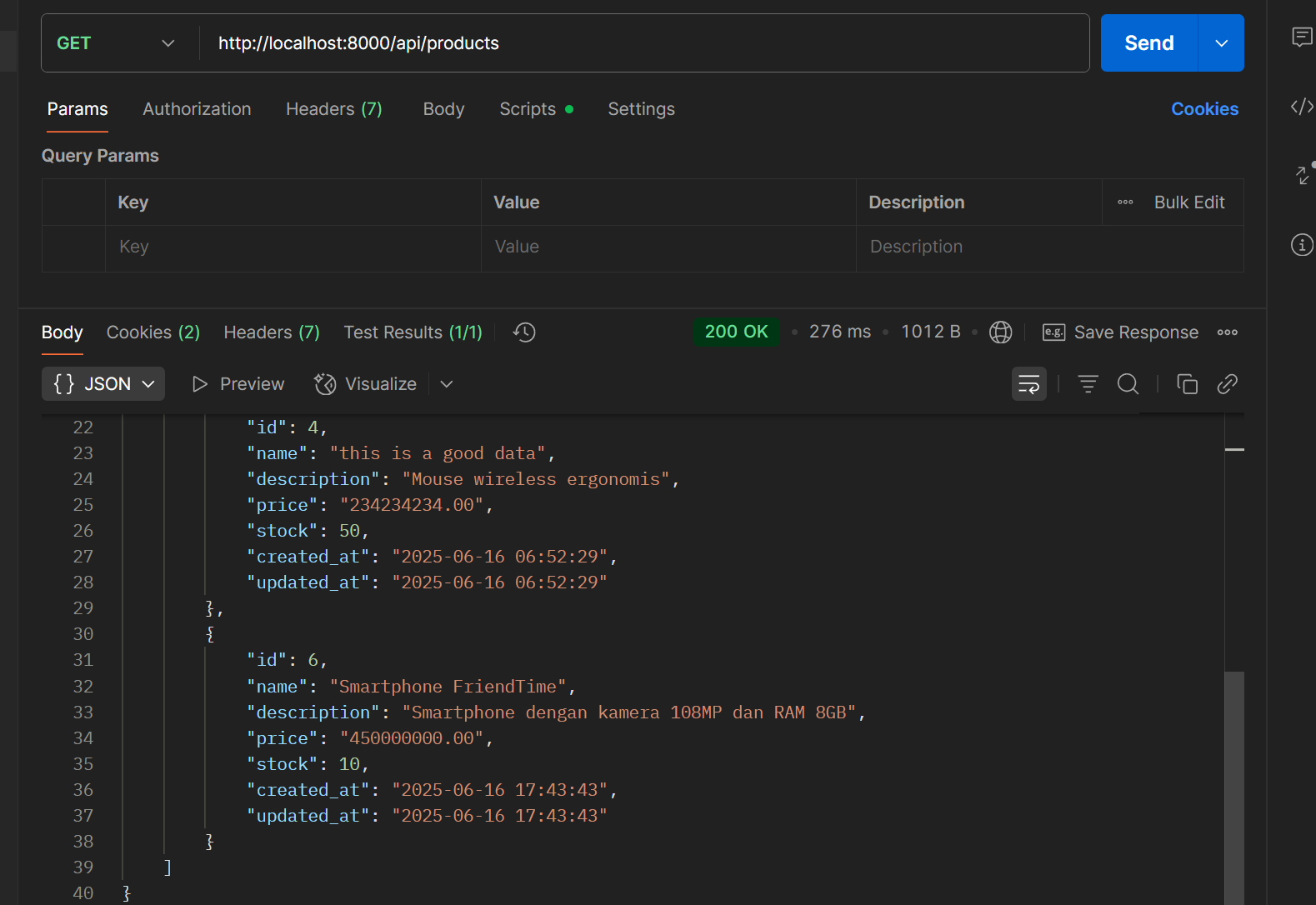Open the Send button dropdown arrow
The height and width of the screenshot is (905, 1316).
[1221, 43]
